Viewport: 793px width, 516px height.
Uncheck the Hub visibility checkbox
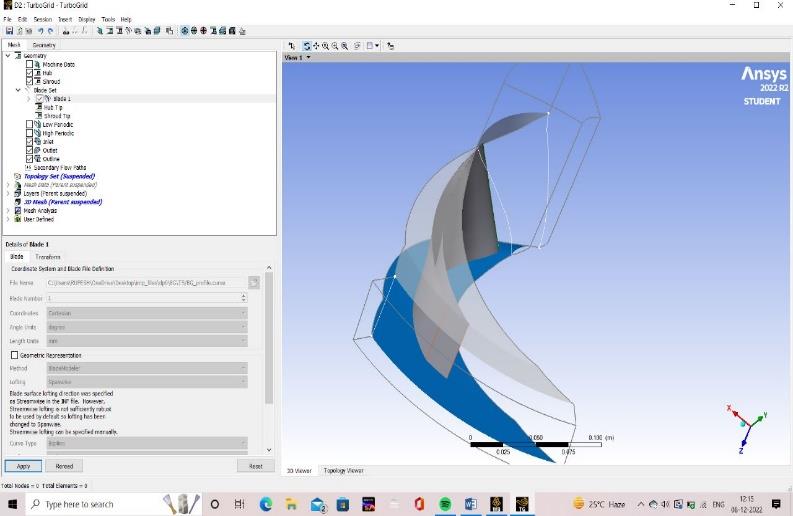tap(29, 73)
